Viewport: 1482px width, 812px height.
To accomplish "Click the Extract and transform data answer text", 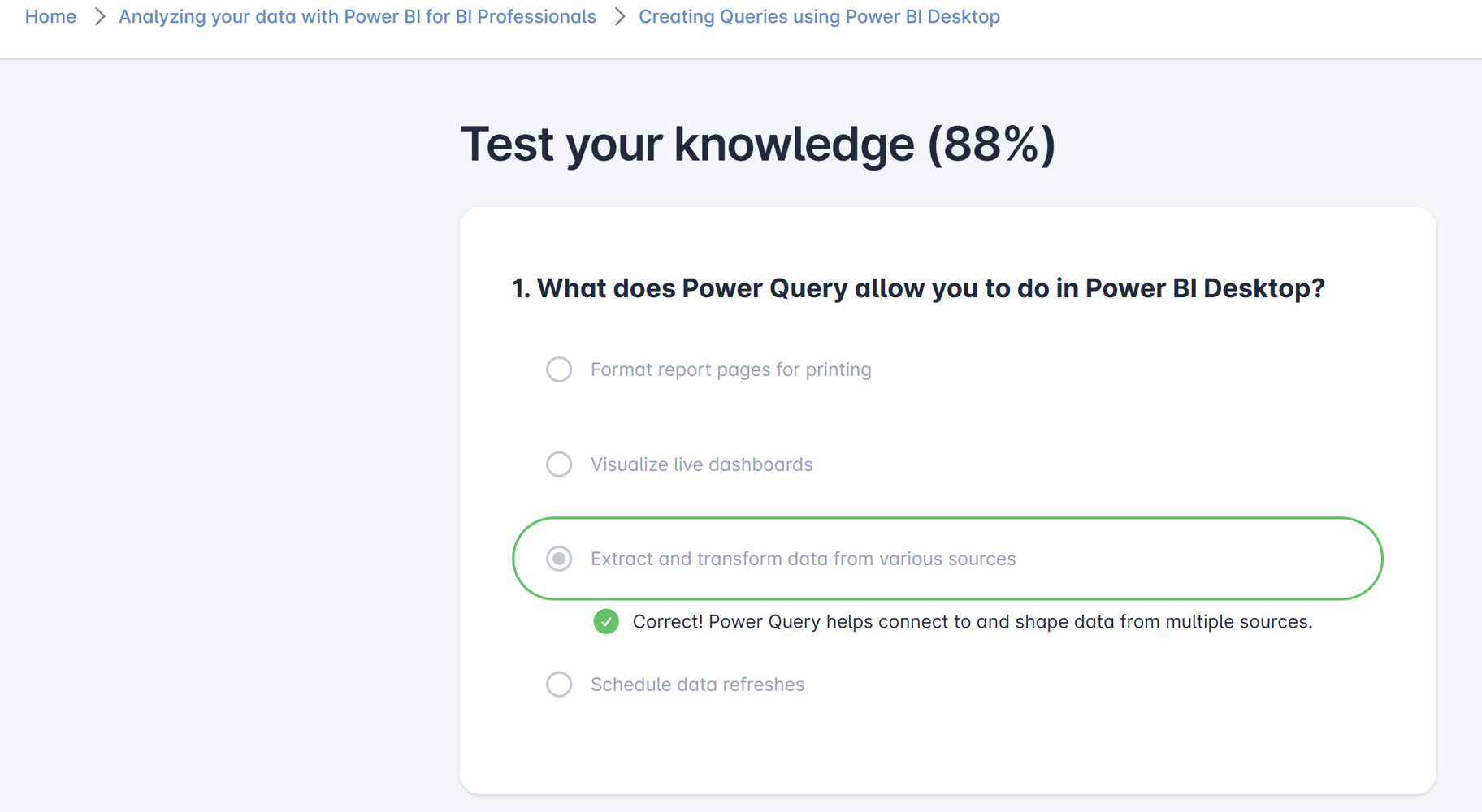I will click(x=803, y=559).
